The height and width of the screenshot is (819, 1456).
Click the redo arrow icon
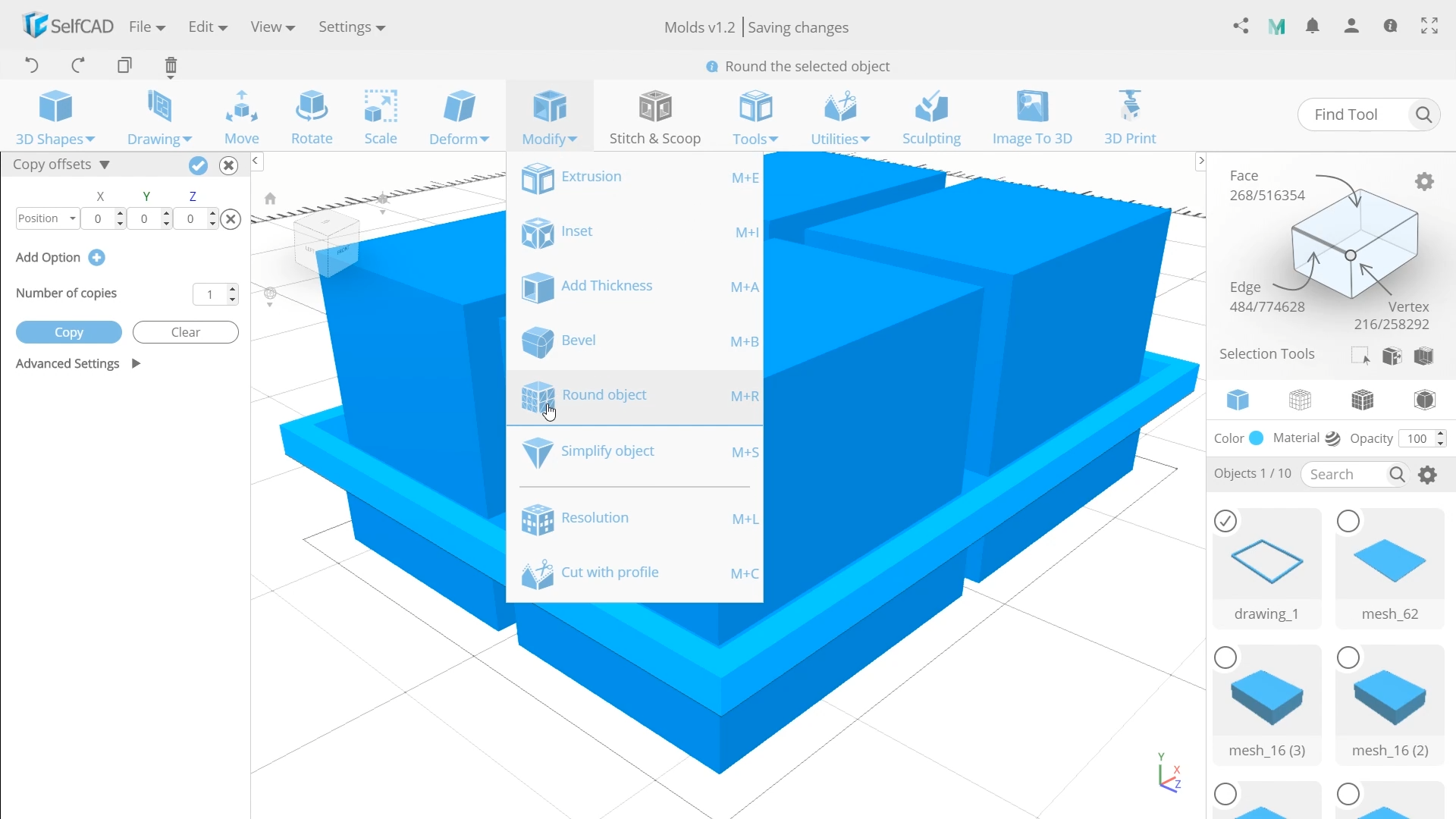click(x=78, y=65)
